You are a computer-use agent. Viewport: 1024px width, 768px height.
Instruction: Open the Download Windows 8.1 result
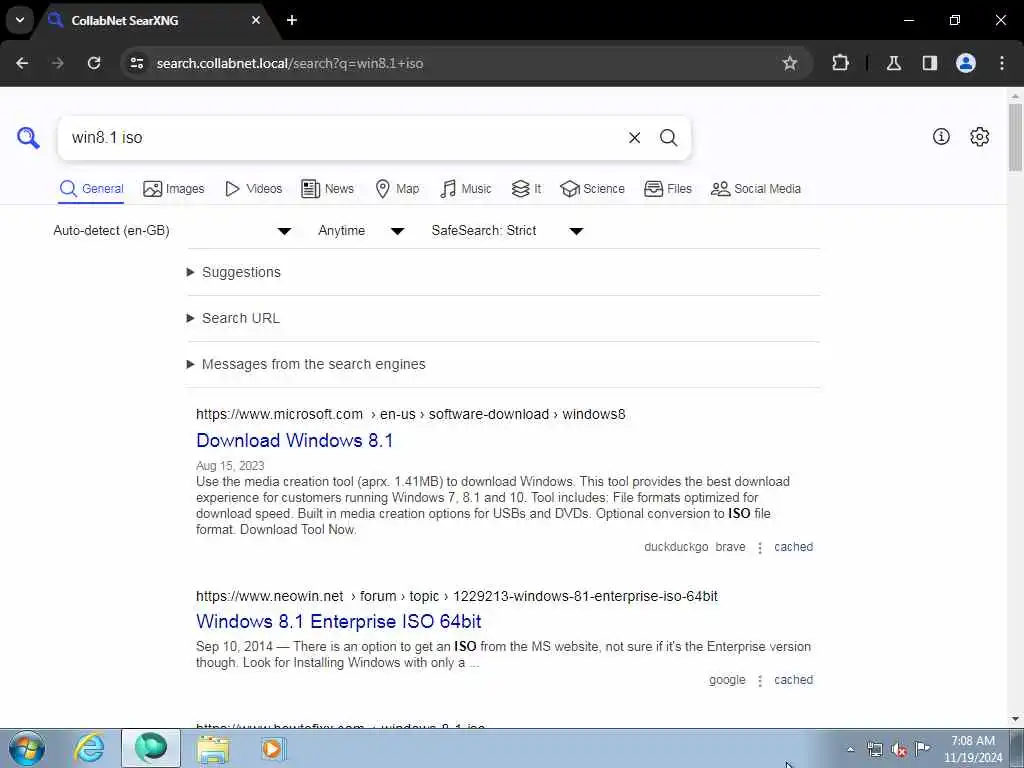295,440
